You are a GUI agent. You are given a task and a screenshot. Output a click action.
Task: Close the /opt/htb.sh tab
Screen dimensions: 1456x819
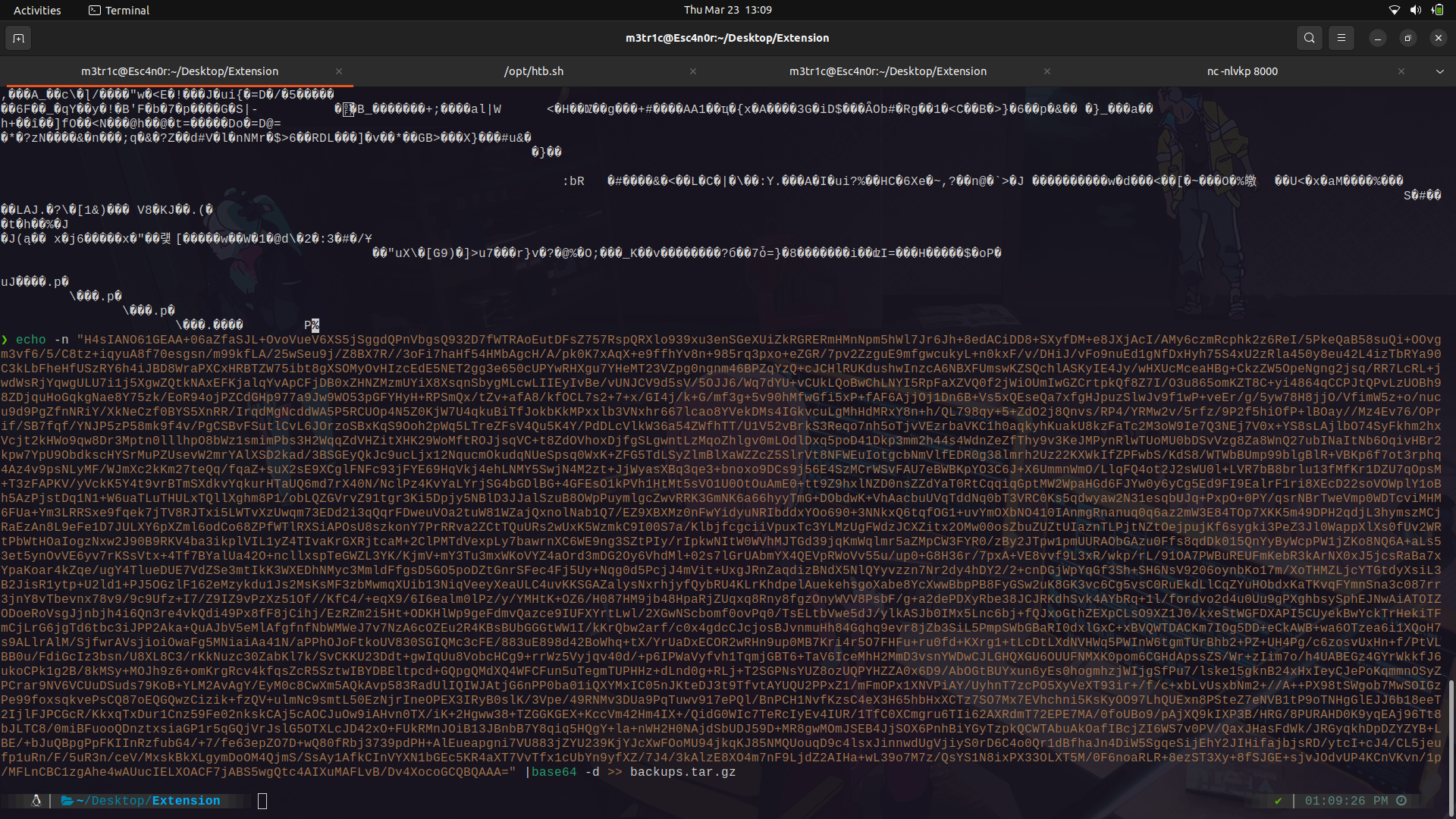pyautogui.click(x=692, y=71)
